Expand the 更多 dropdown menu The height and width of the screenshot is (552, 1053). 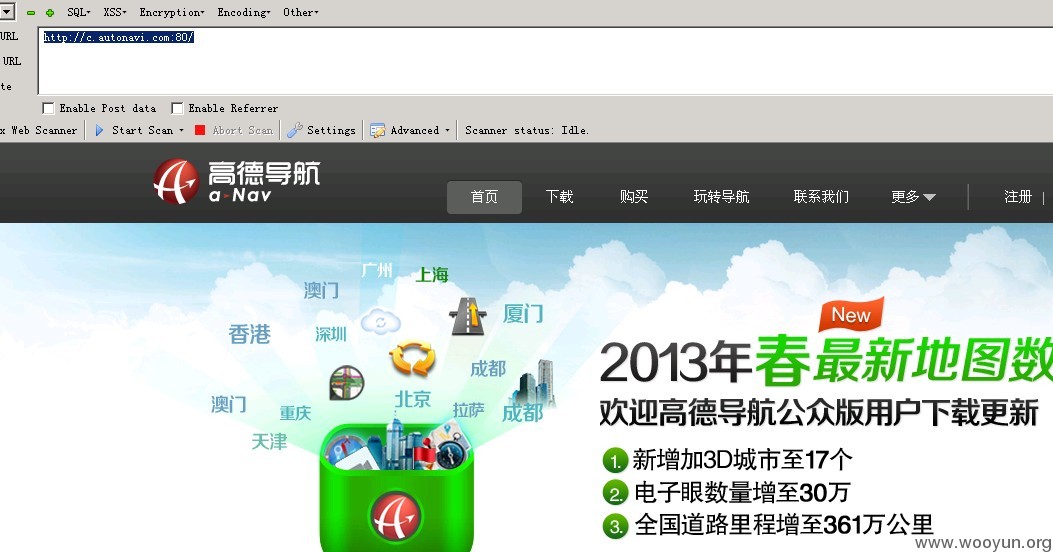913,197
